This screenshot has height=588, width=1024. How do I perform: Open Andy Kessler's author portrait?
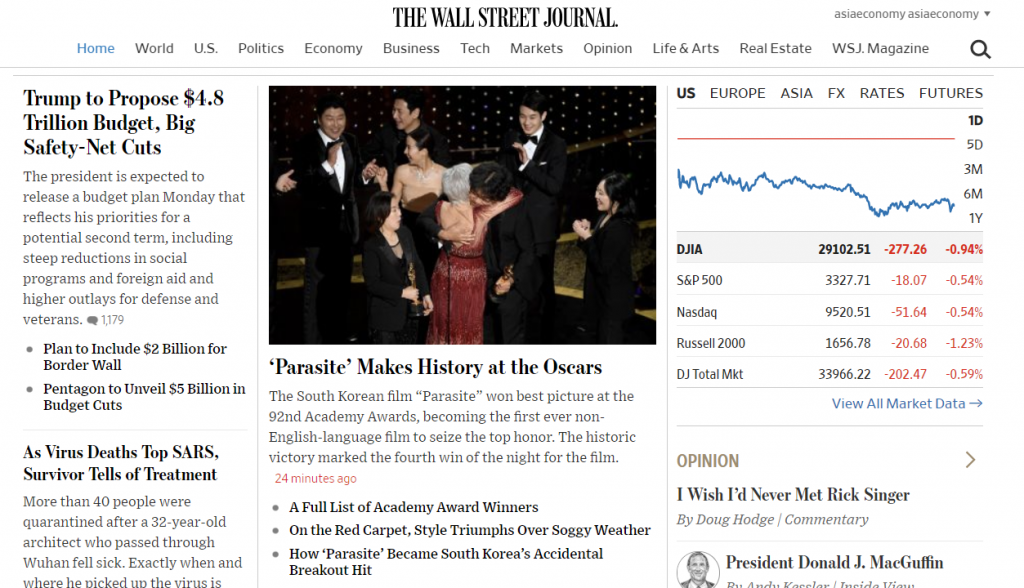[x=697, y=570]
